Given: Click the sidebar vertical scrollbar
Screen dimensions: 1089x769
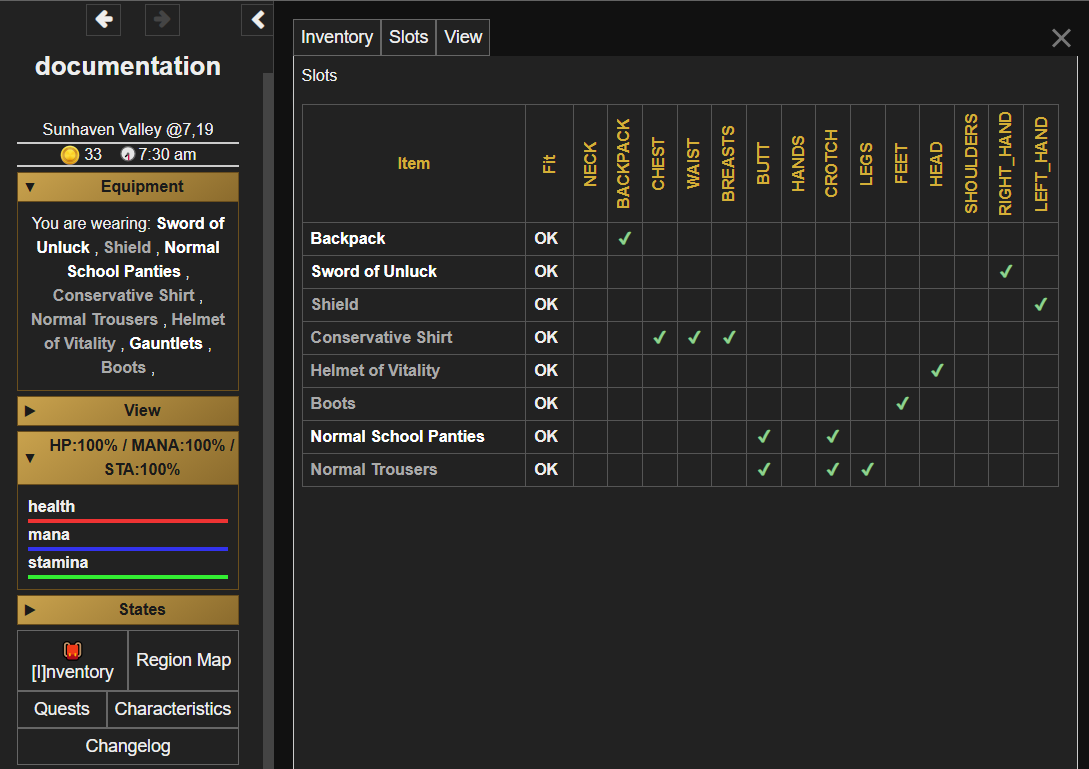Looking at the screenshot, I should point(268,420).
